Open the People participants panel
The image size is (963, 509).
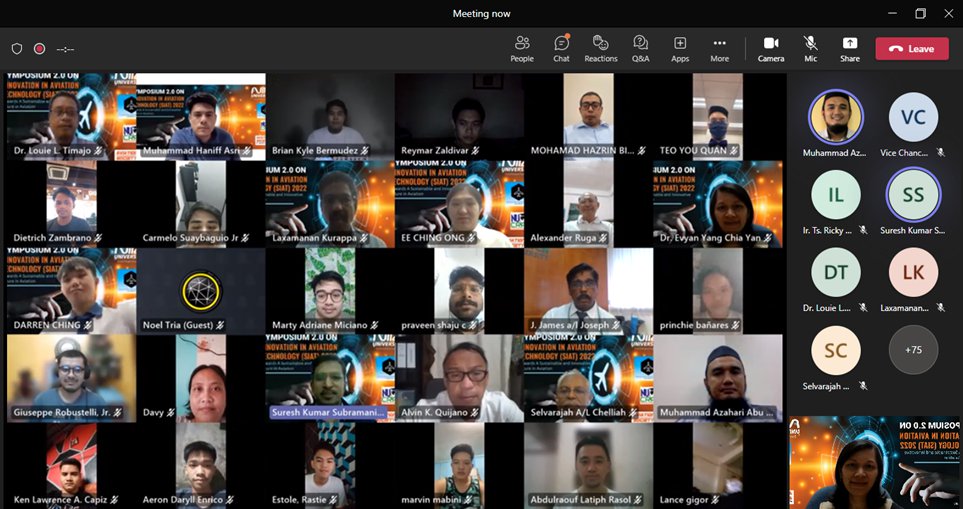(522, 48)
